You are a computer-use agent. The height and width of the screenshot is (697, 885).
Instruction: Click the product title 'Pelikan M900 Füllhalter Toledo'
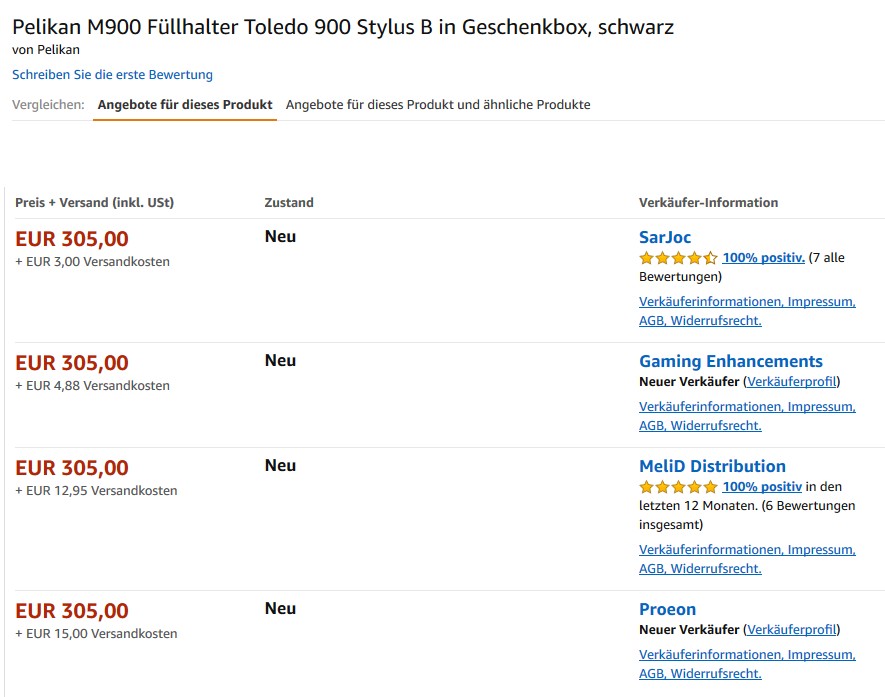(x=343, y=27)
